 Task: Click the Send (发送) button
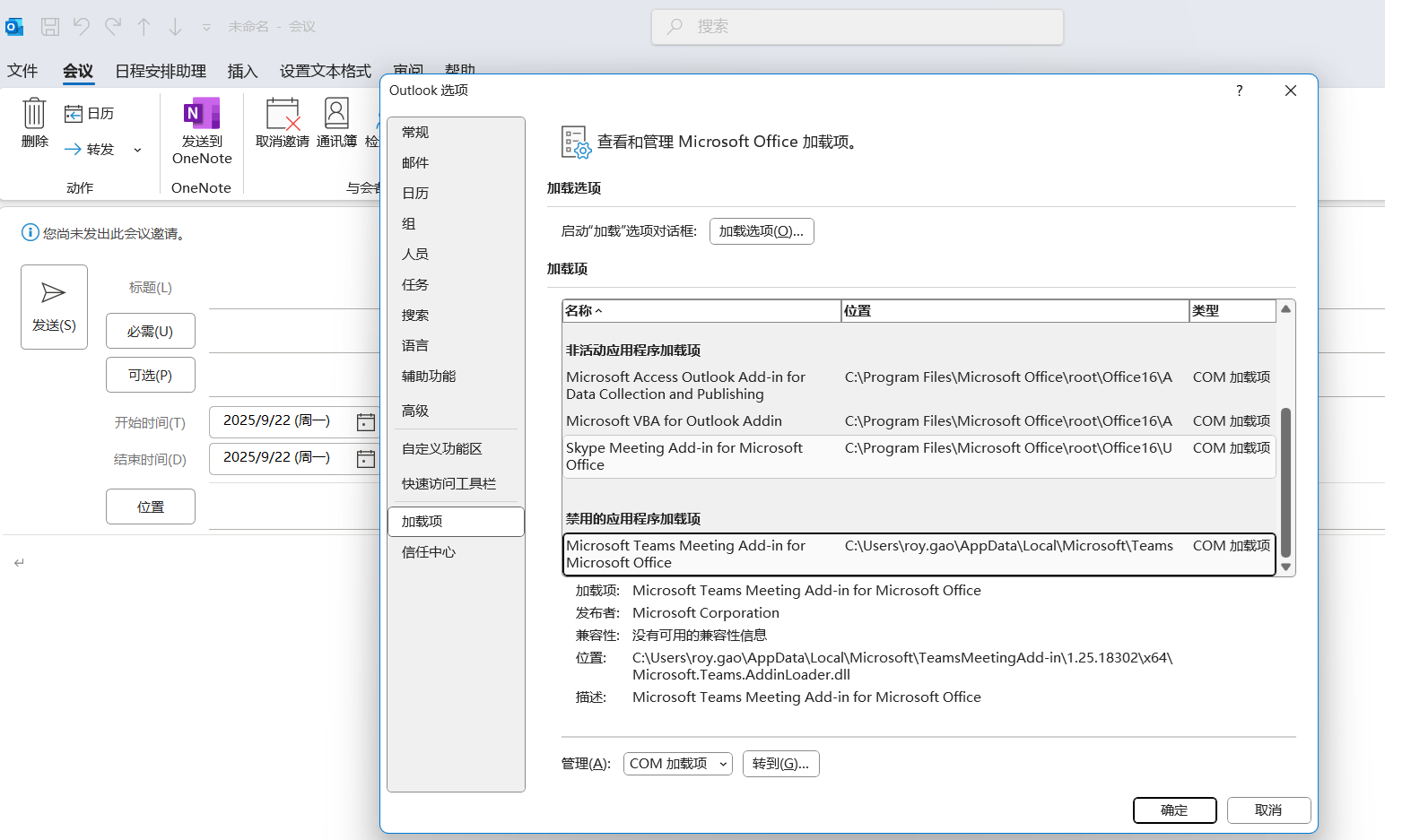tap(54, 307)
